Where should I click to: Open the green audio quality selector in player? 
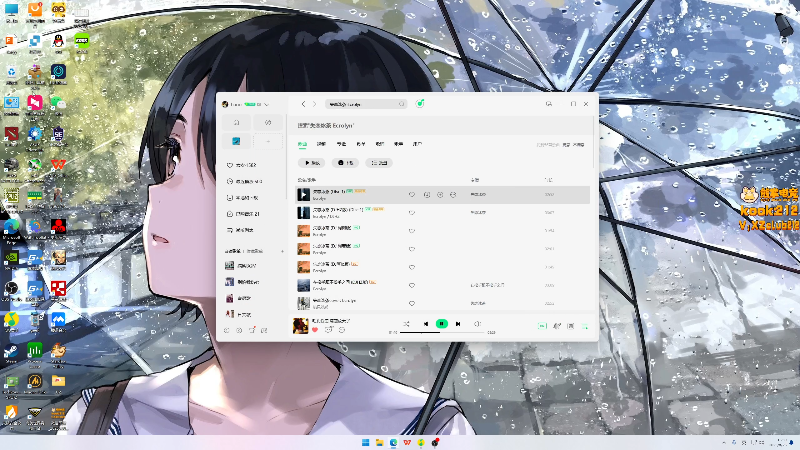pyautogui.click(x=542, y=326)
